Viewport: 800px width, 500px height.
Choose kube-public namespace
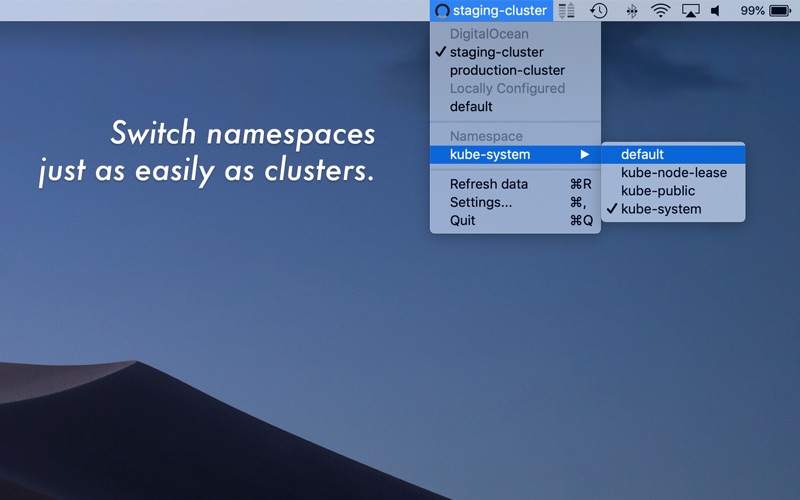pos(673,191)
